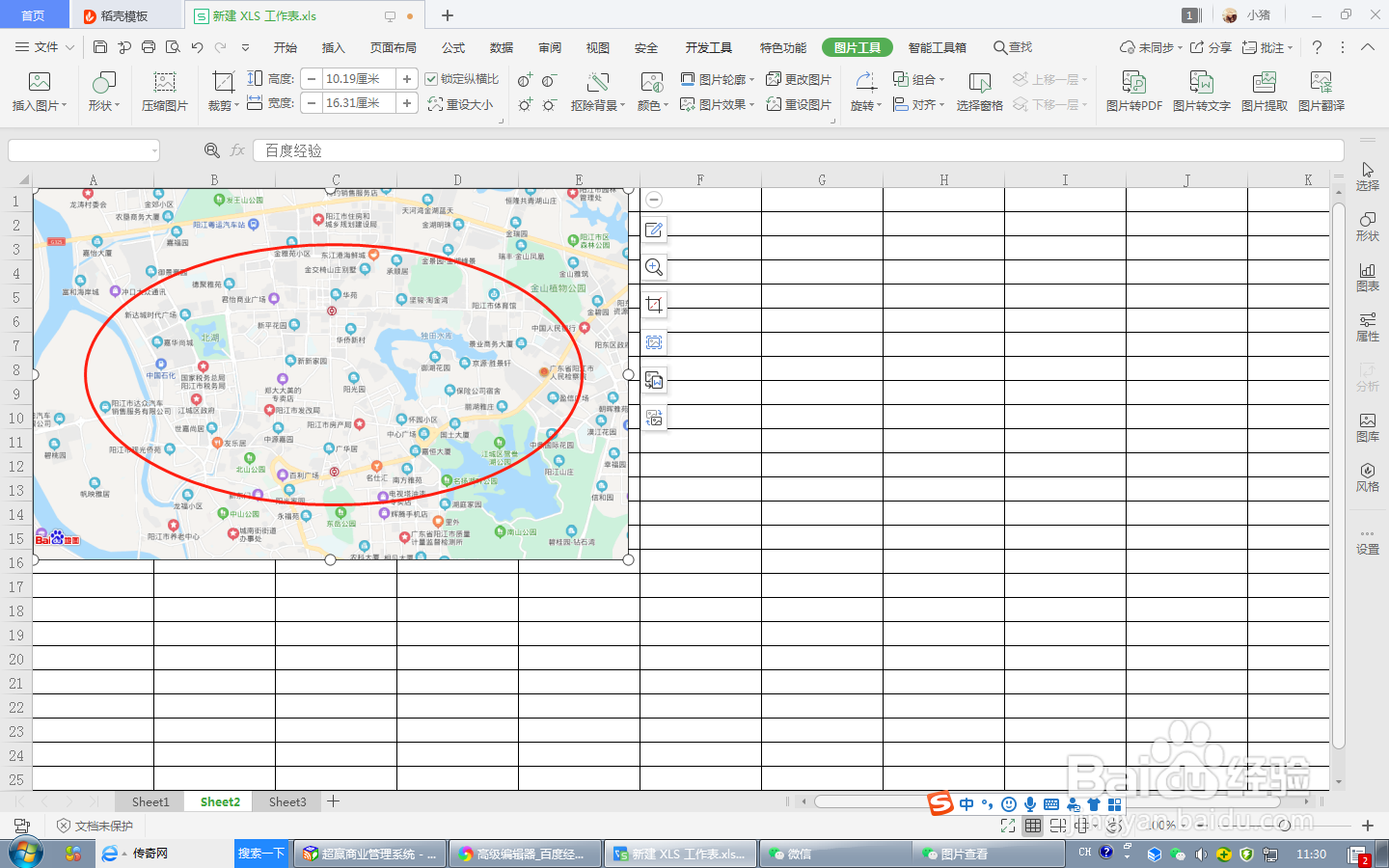Click 重设大小 reset size

[460, 104]
